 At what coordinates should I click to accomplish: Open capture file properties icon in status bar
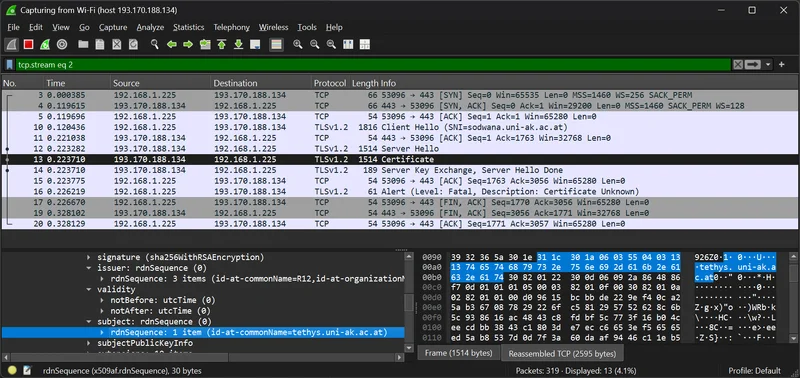[27, 371]
